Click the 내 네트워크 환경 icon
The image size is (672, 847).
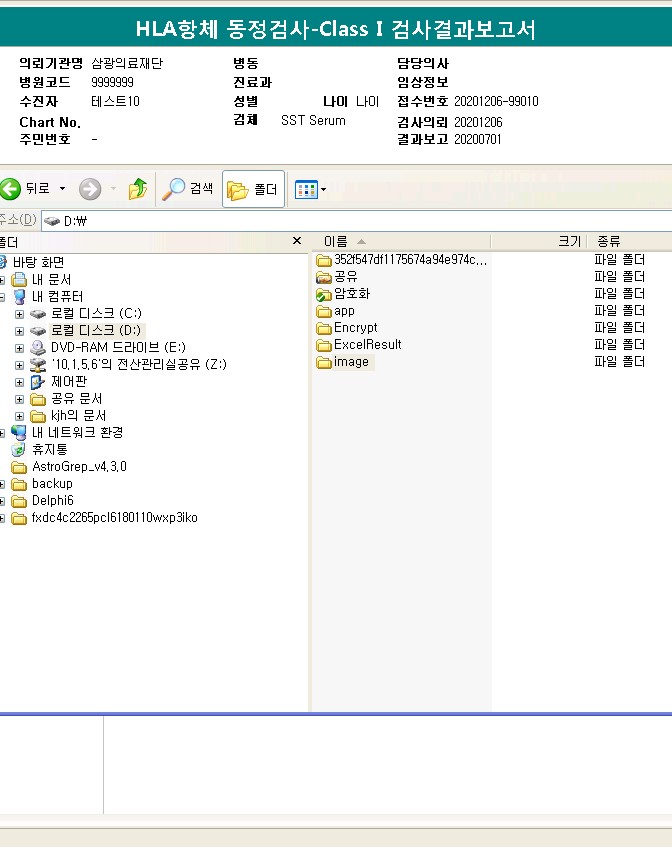(x=19, y=433)
